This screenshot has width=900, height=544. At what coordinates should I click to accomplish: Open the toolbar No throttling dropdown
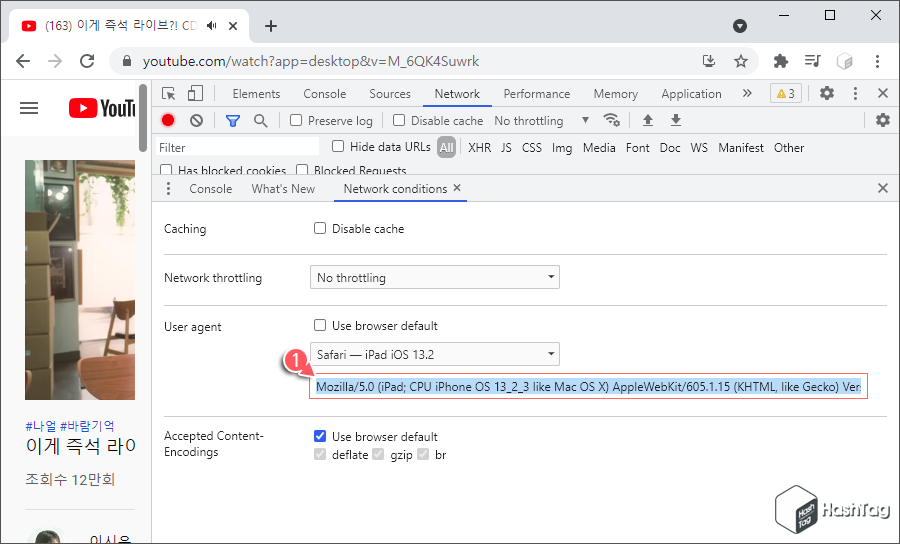[541, 121]
